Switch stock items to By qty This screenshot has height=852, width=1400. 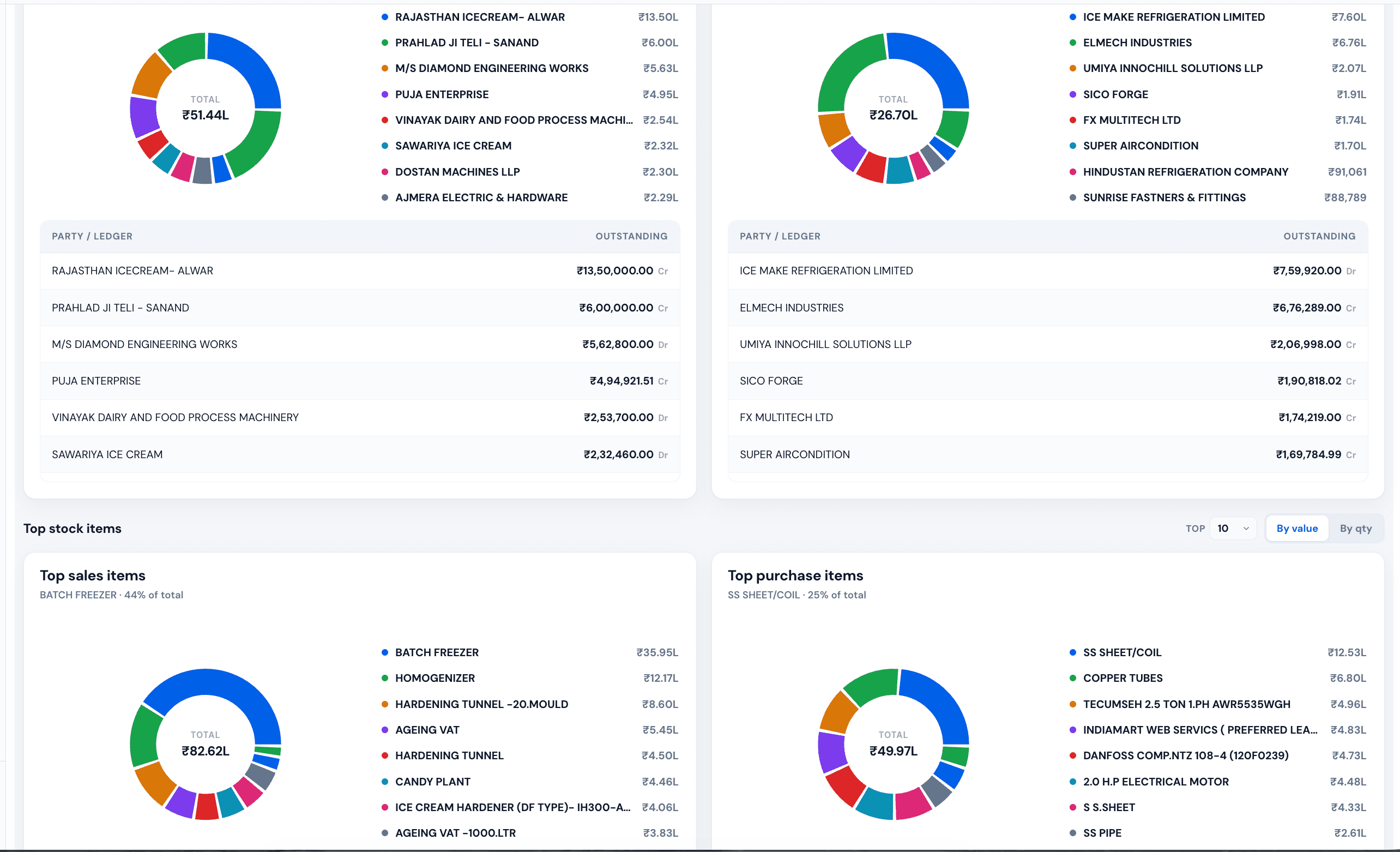point(1355,529)
